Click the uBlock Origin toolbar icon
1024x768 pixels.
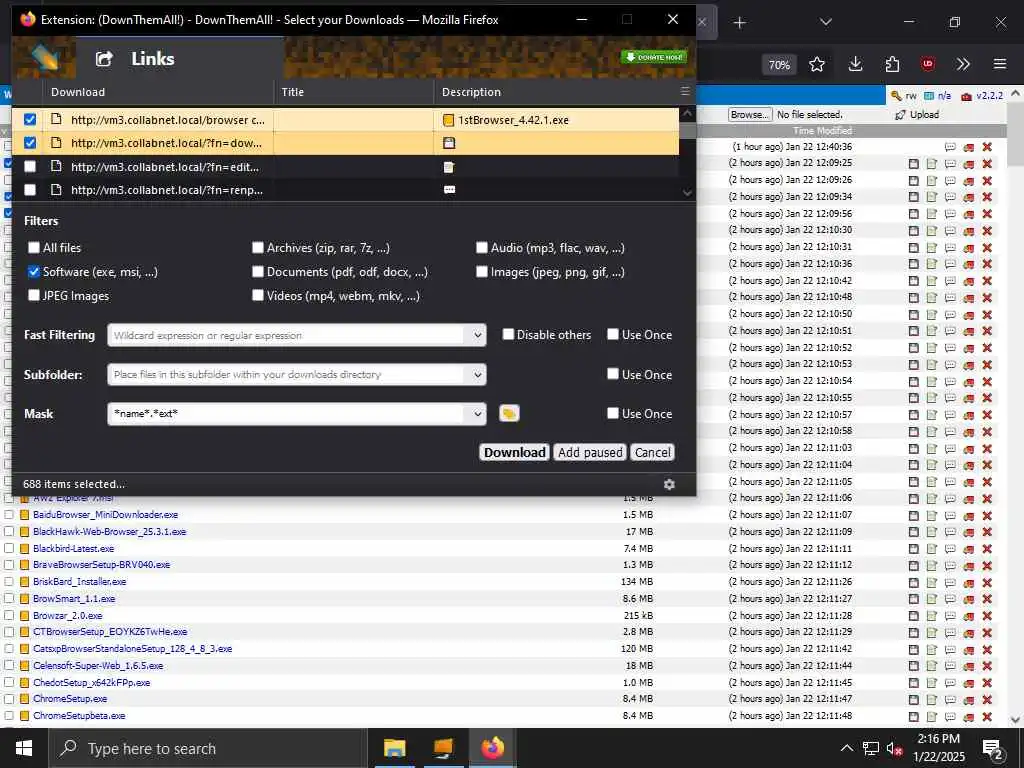(927, 64)
